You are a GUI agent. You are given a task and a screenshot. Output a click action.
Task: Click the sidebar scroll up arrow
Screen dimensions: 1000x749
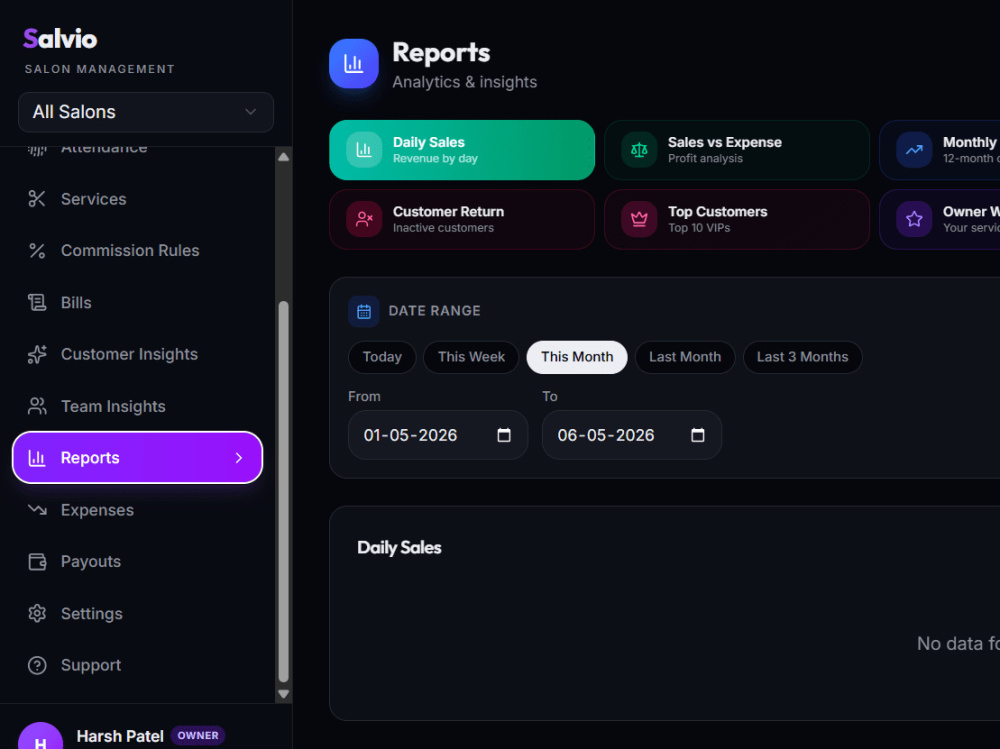point(284,157)
